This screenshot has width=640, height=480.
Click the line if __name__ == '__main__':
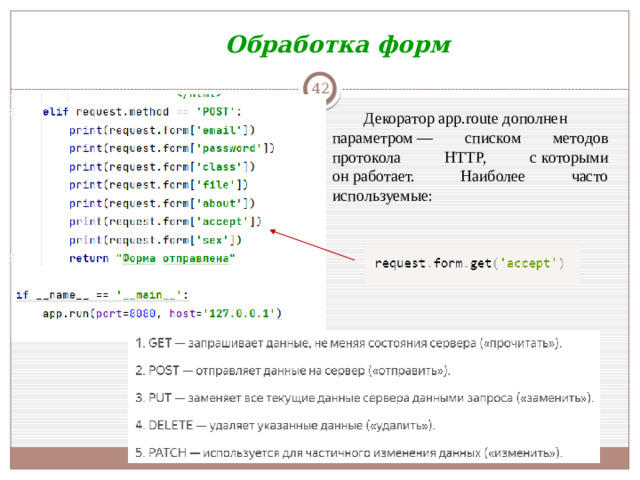pyautogui.click(x=102, y=295)
